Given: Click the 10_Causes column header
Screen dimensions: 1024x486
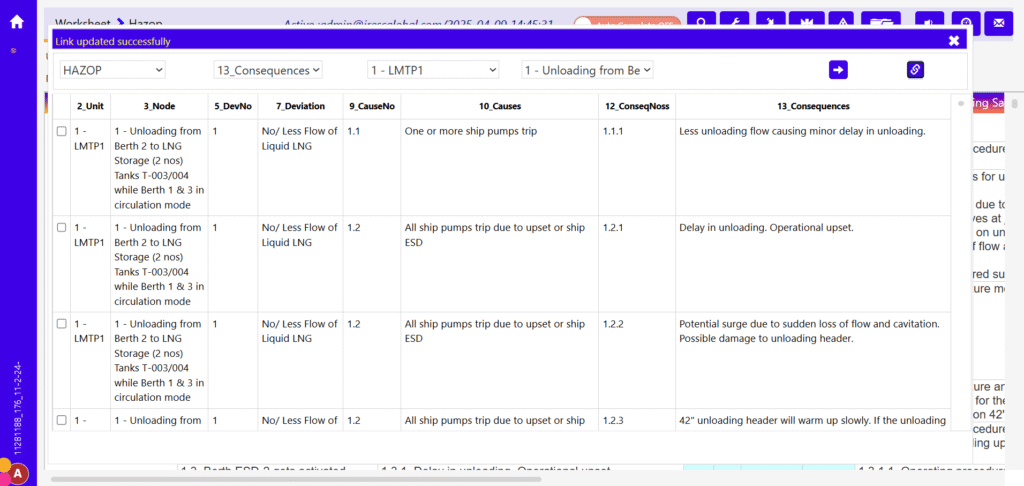Looking at the screenshot, I should point(499,106).
